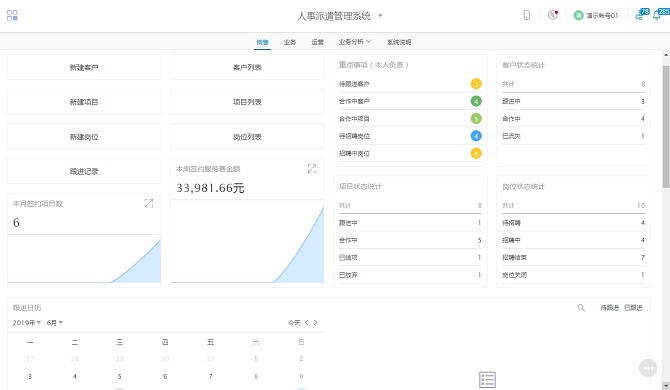Click the 岗位关闭 row in 岗位状态统计
The width and height of the screenshot is (670, 390).
pos(573,275)
